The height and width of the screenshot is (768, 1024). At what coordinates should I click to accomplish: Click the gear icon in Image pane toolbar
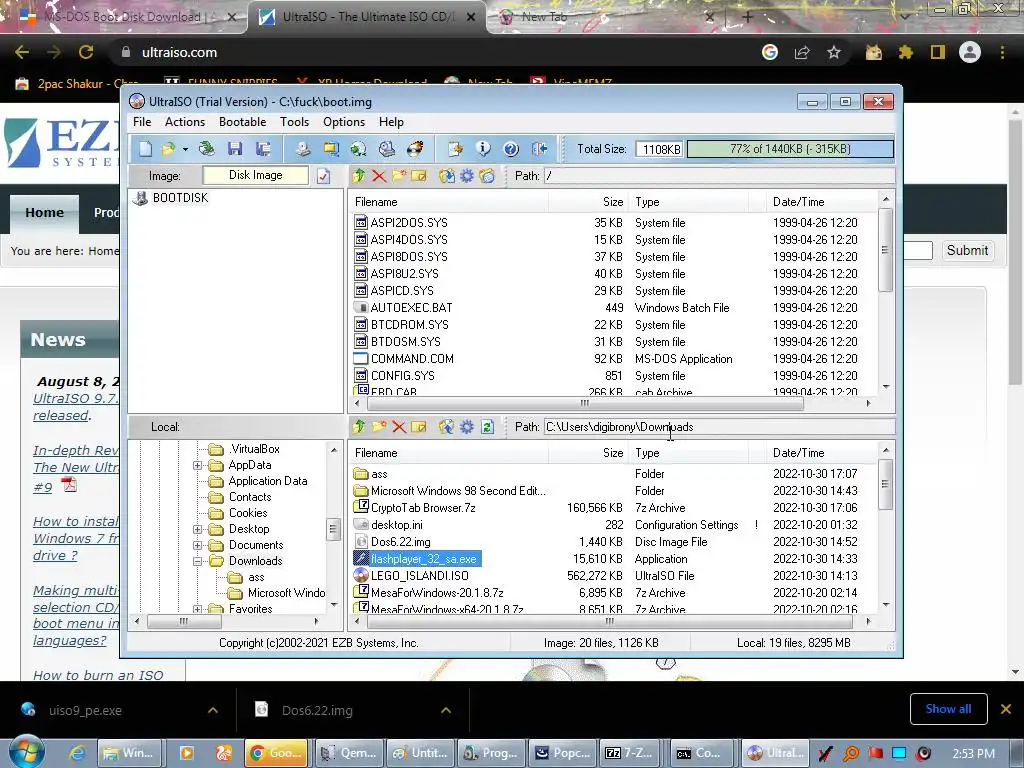pos(467,176)
